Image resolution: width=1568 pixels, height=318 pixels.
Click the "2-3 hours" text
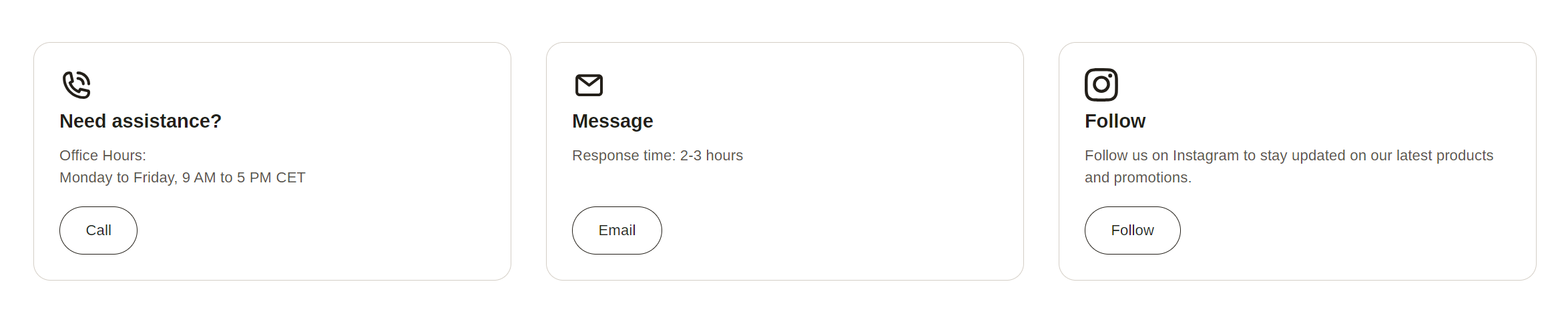pos(711,156)
